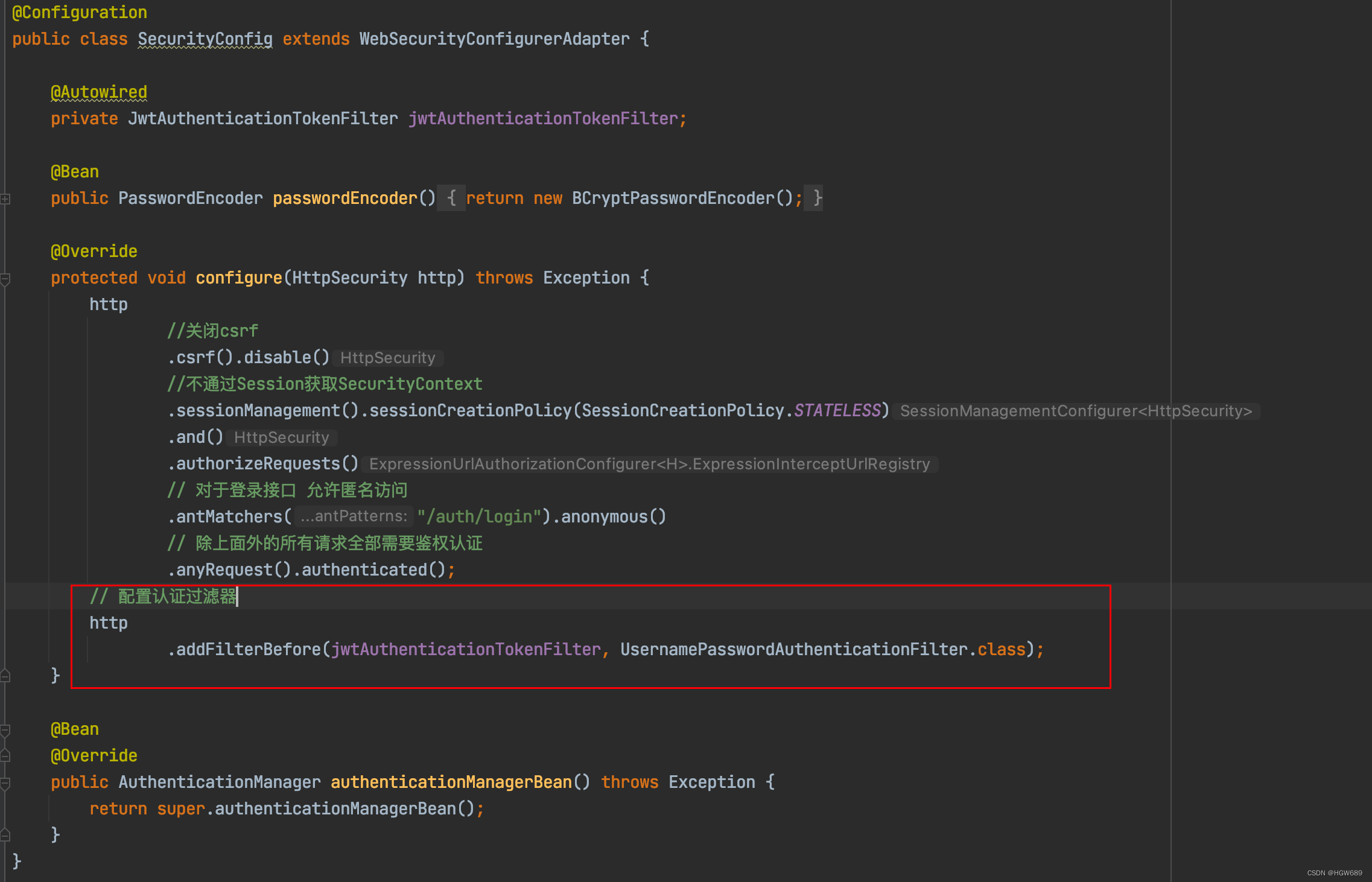Viewport: 1372px width, 882px height.
Task: Click SessionManagementConfigurer<HttpSecurity> inlay hint
Action: coord(1076,411)
